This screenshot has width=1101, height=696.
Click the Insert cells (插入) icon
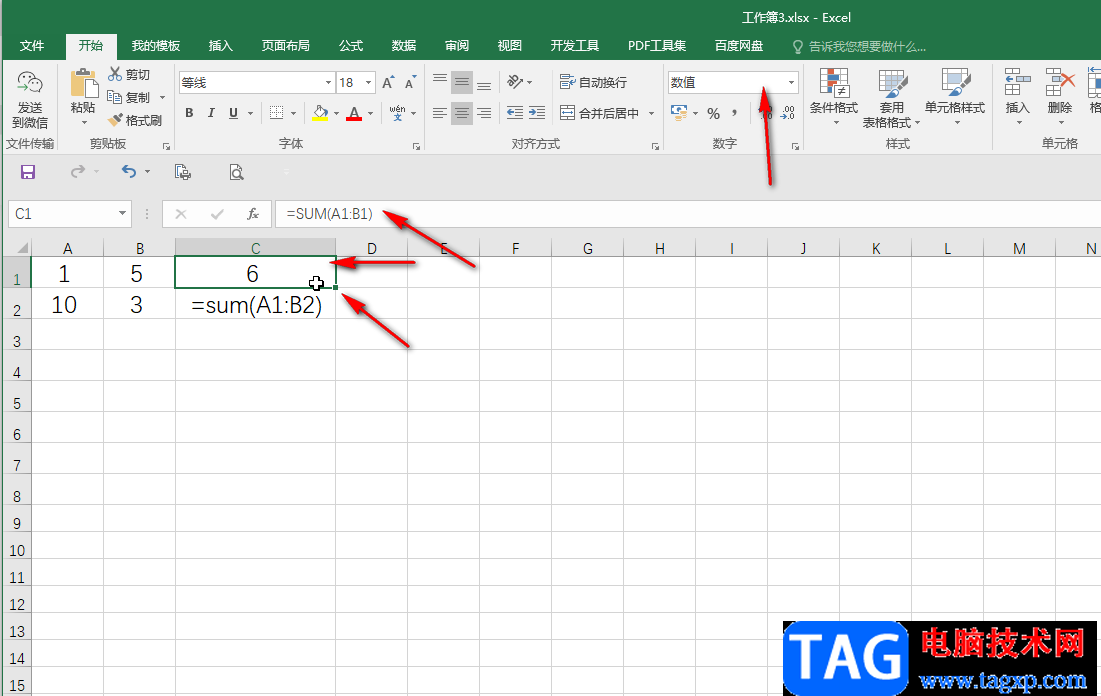1017,82
